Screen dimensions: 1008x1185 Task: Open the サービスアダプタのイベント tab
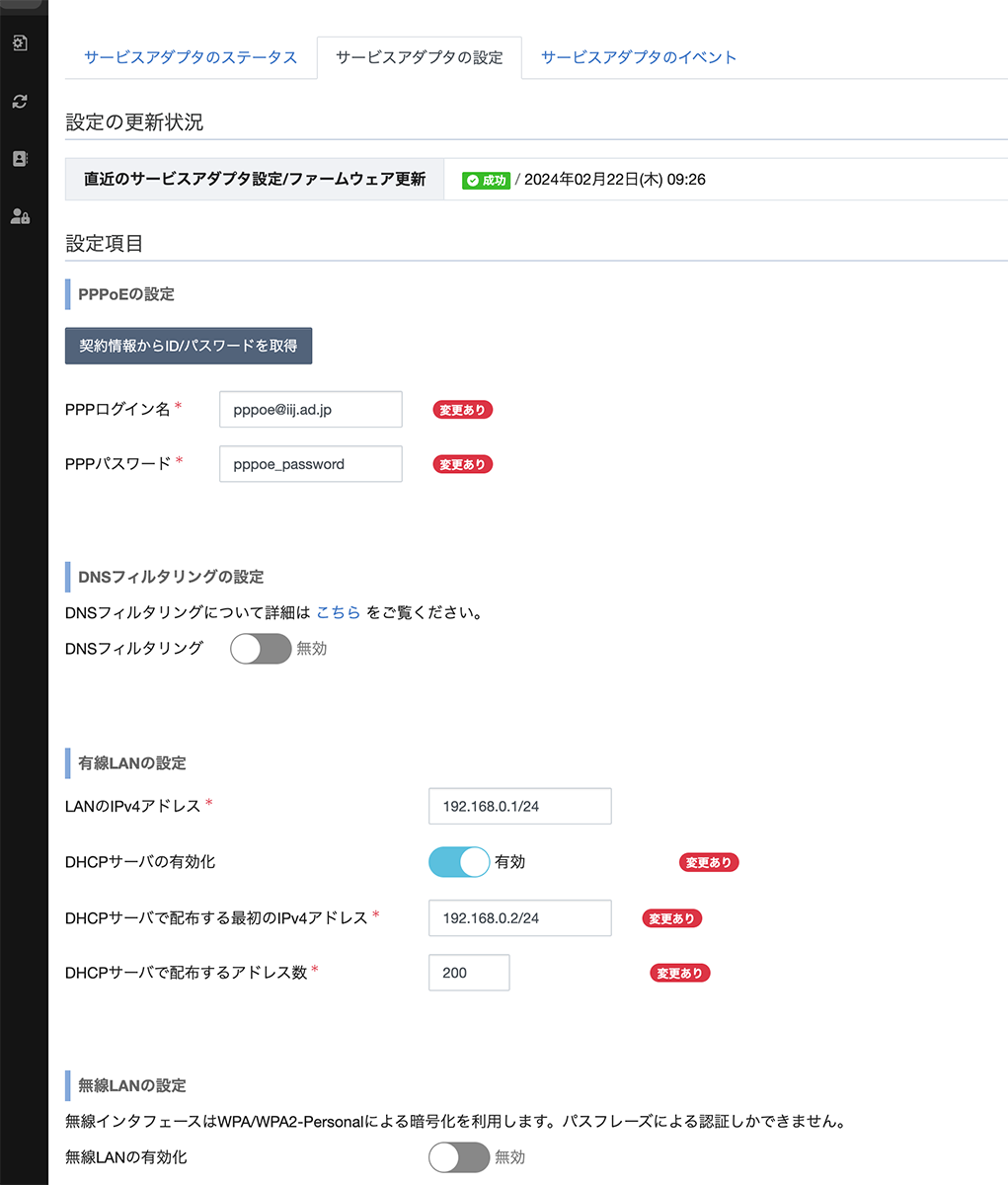pos(639,57)
